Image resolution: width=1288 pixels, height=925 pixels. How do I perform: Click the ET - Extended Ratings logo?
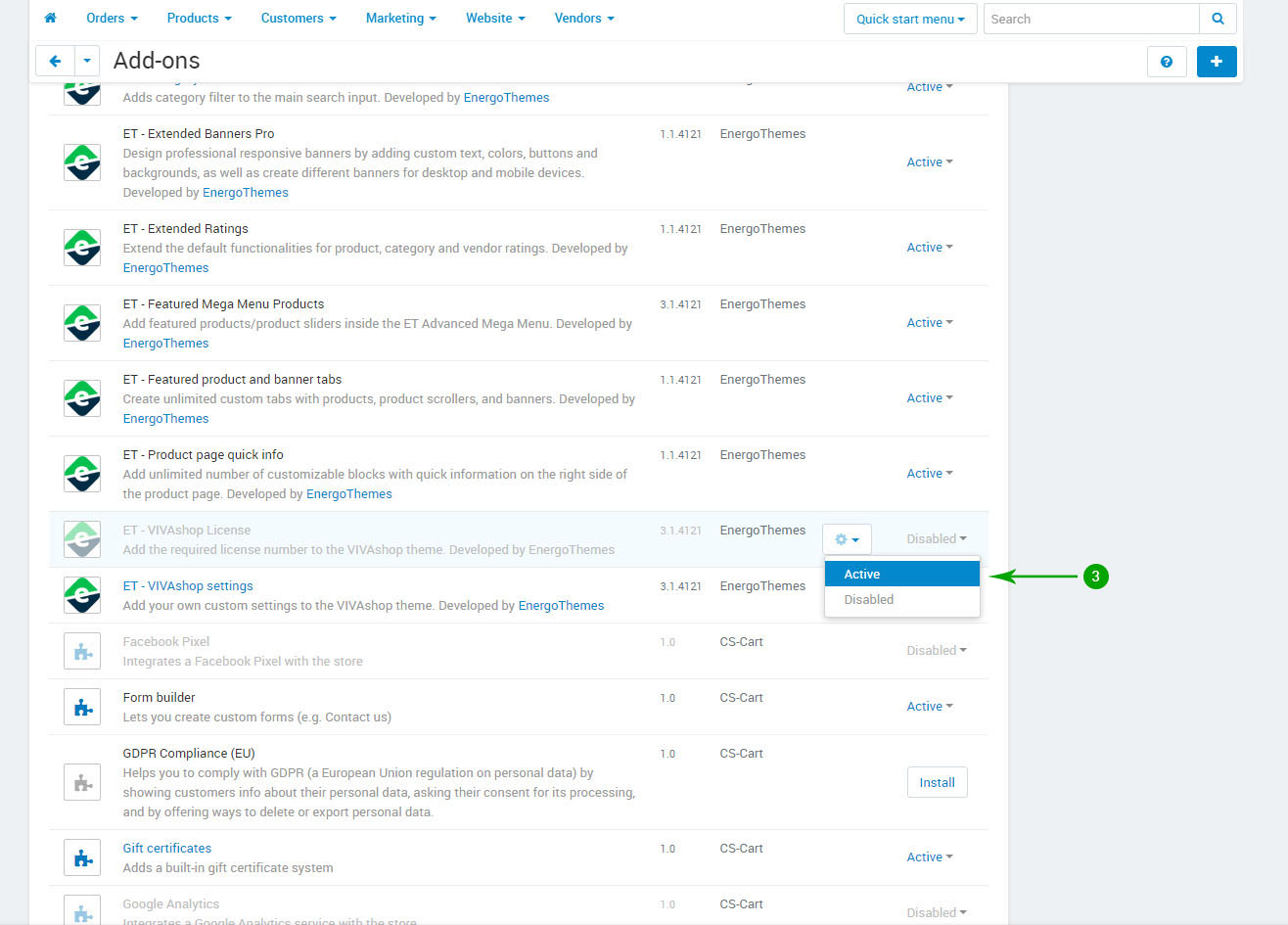pyautogui.click(x=82, y=248)
